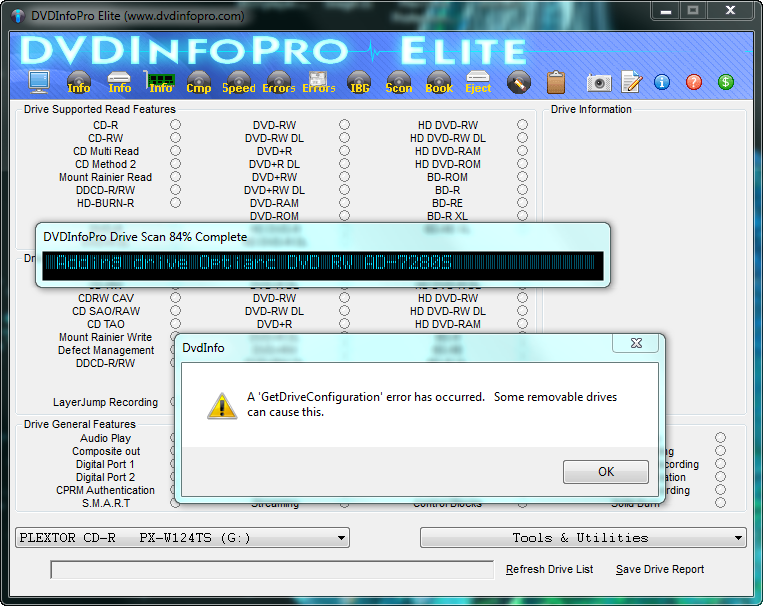Toggle the HD DVD-ROM radio button
Screen dimensions: 763x606
(x=522, y=164)
